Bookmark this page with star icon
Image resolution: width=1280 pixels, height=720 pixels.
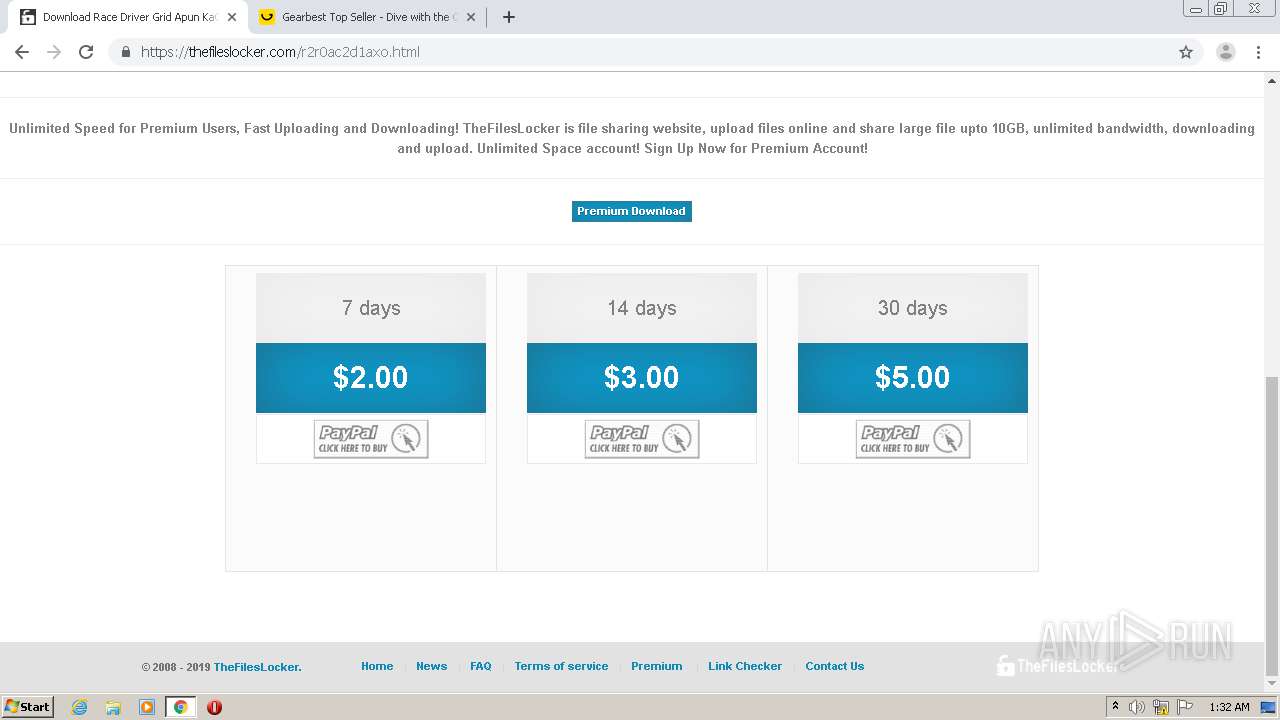click(1186, 52)
